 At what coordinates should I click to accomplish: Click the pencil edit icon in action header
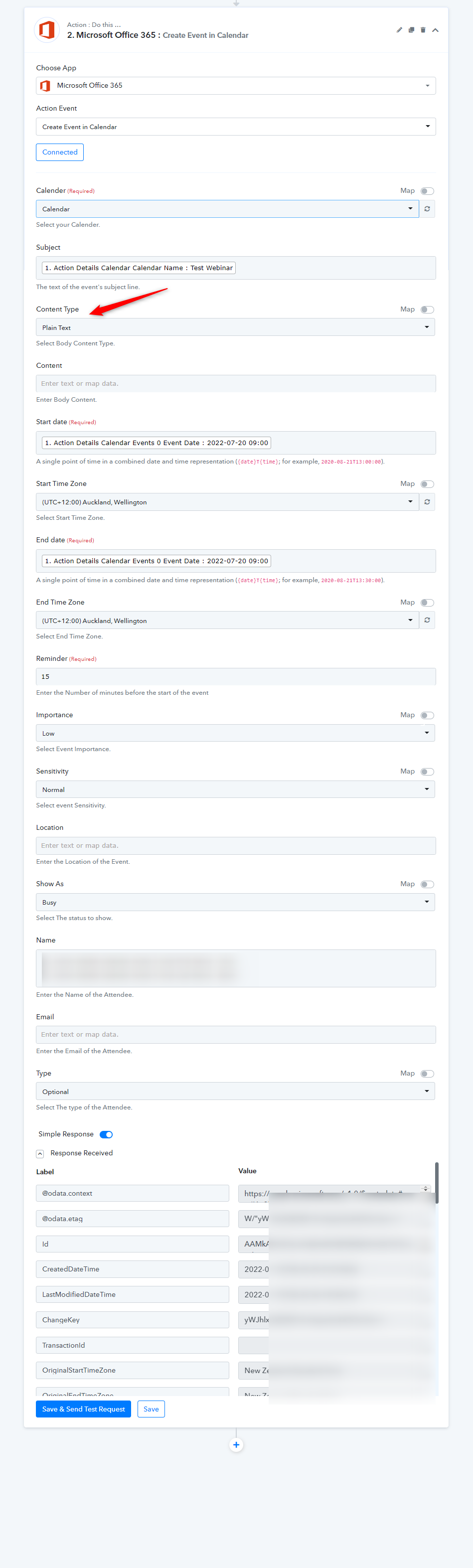click(x=399, y=30)
